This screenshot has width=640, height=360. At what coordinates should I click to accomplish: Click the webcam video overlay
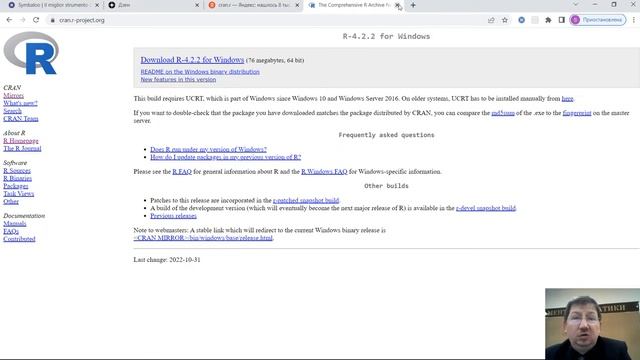click(592, 324)
